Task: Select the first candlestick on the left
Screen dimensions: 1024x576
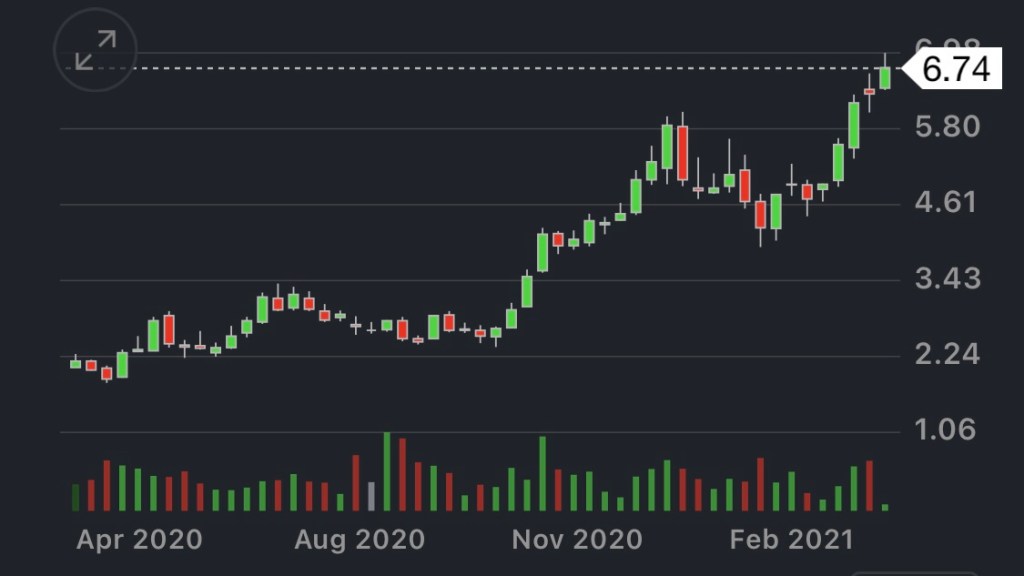Action: 75,364
